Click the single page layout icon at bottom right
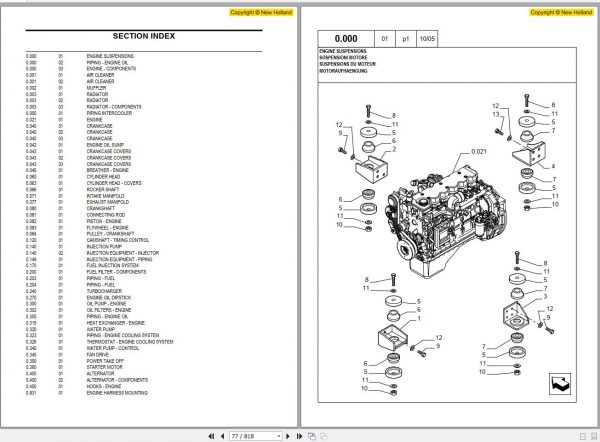The width and height of the screenshot is (600, 442). pyautogui.click(x=583, y=436)
